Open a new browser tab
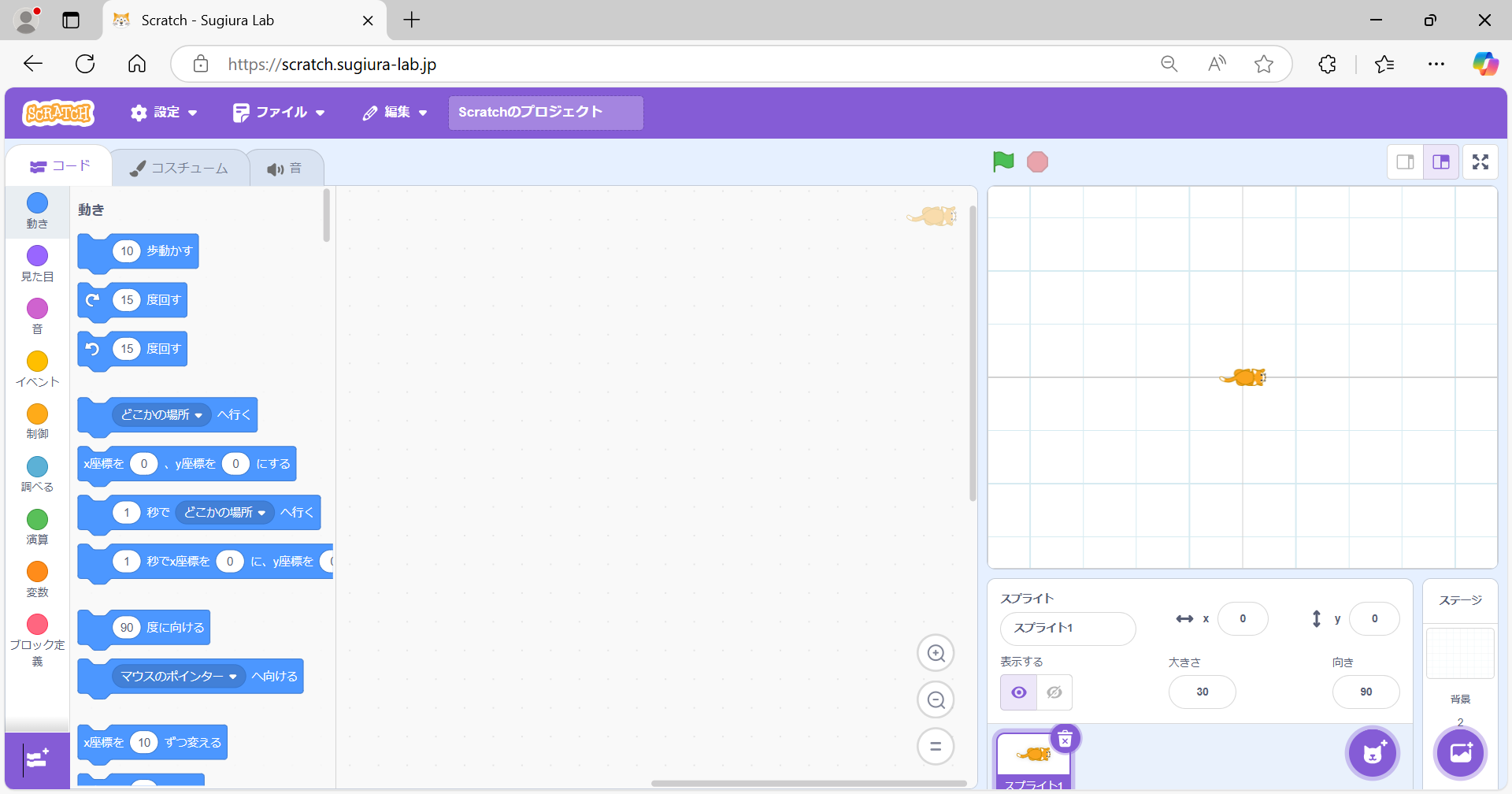1512x794 pixels. tap(412, 20)
